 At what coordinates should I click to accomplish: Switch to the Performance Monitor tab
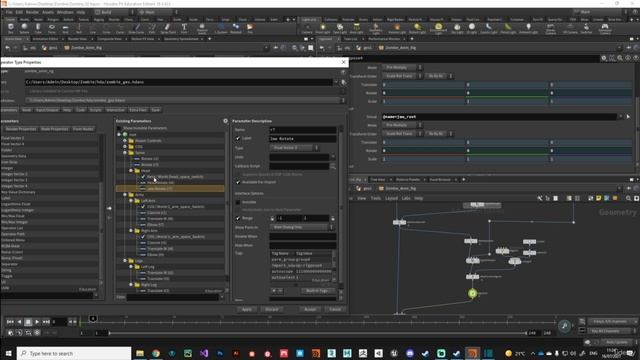tap(384, 39)
